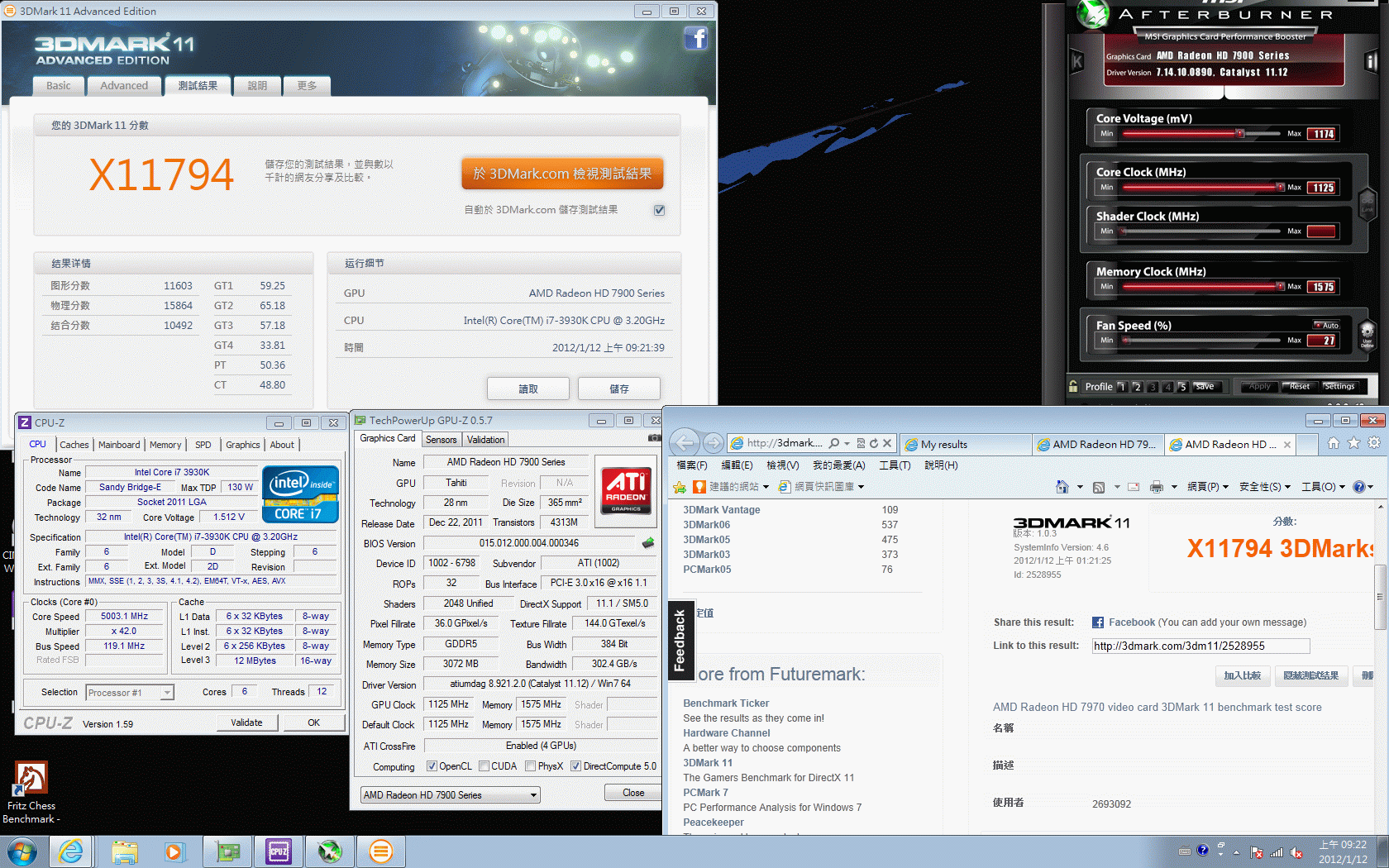This screenshot has height=868, width=1389.
Task: Expand IE 安全性(S) safety menu
Action: 1264,487
